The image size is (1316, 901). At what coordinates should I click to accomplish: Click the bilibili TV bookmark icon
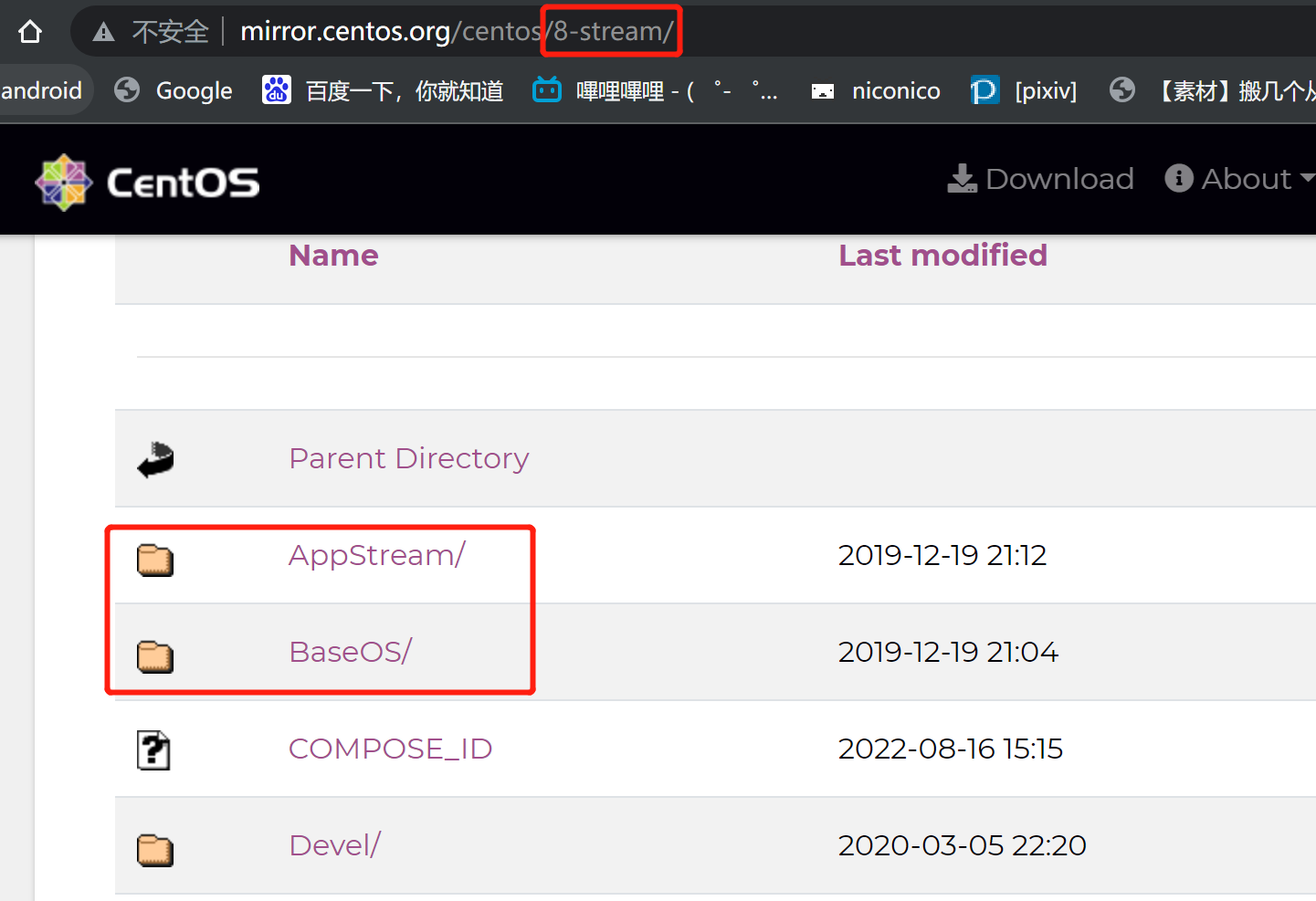coord(547,89)
